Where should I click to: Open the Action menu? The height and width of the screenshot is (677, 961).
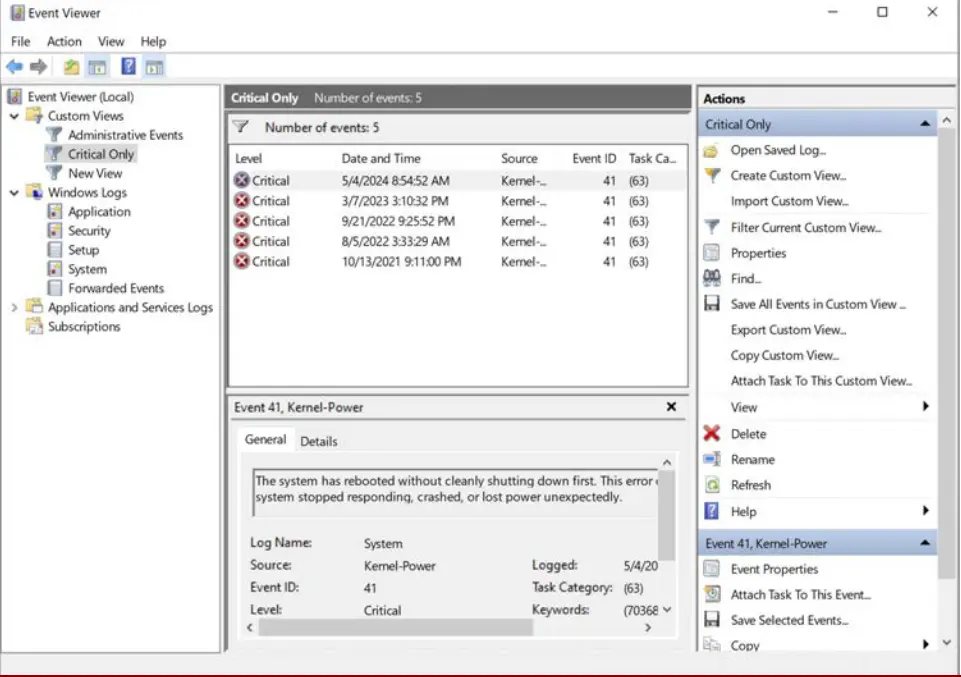[64, 41]
